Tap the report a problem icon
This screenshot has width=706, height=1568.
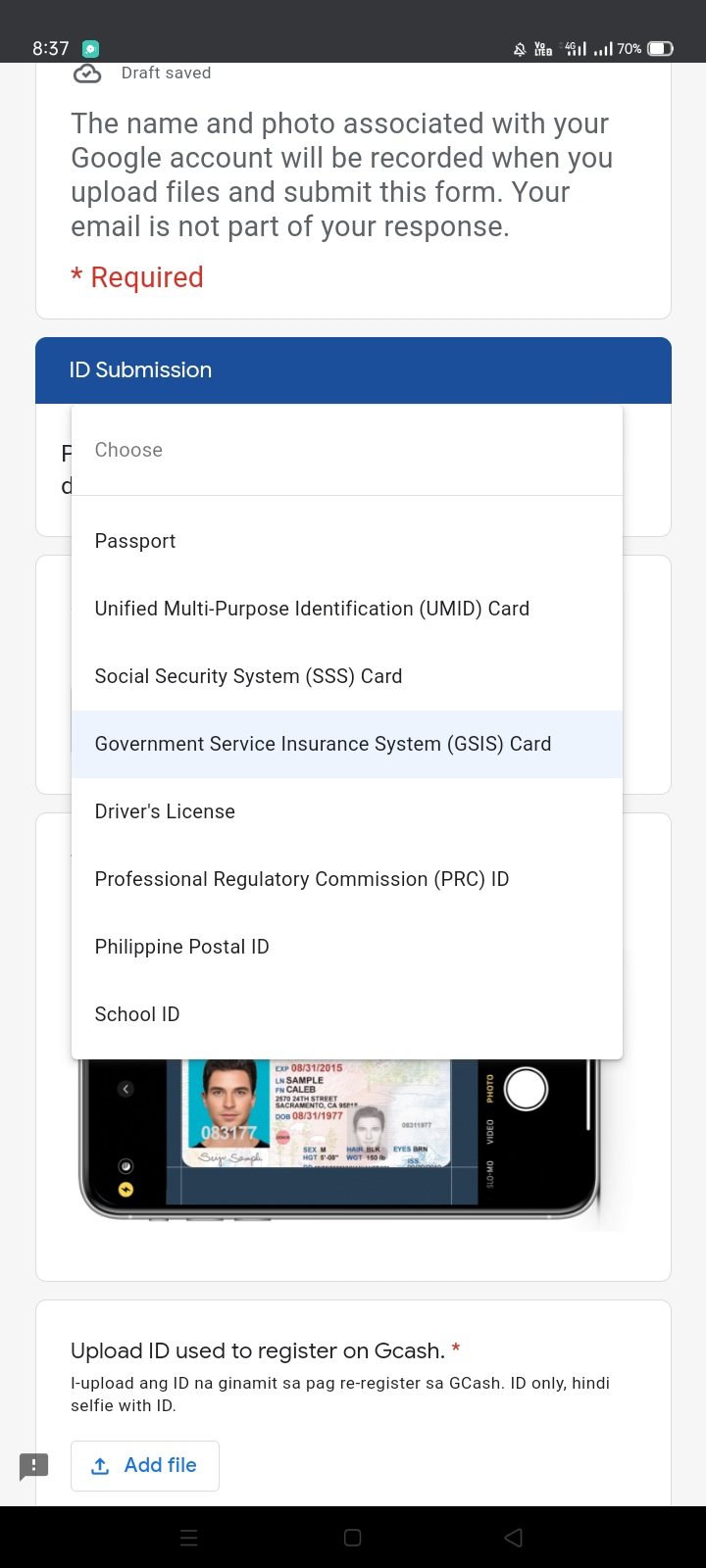[x=33, y=1466]
